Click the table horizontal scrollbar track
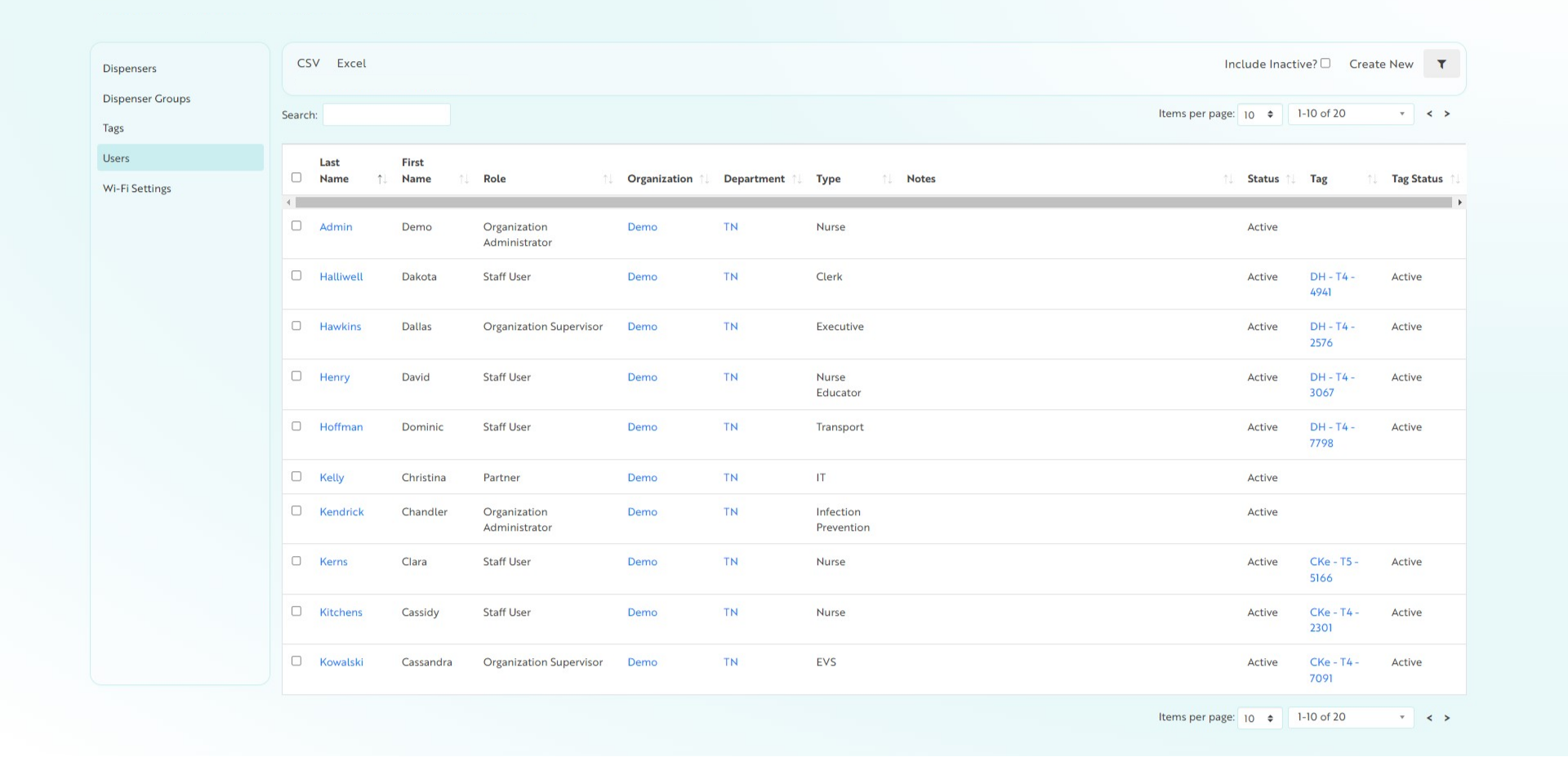This screenshot has height=757, width=1568. pos(874,202)
